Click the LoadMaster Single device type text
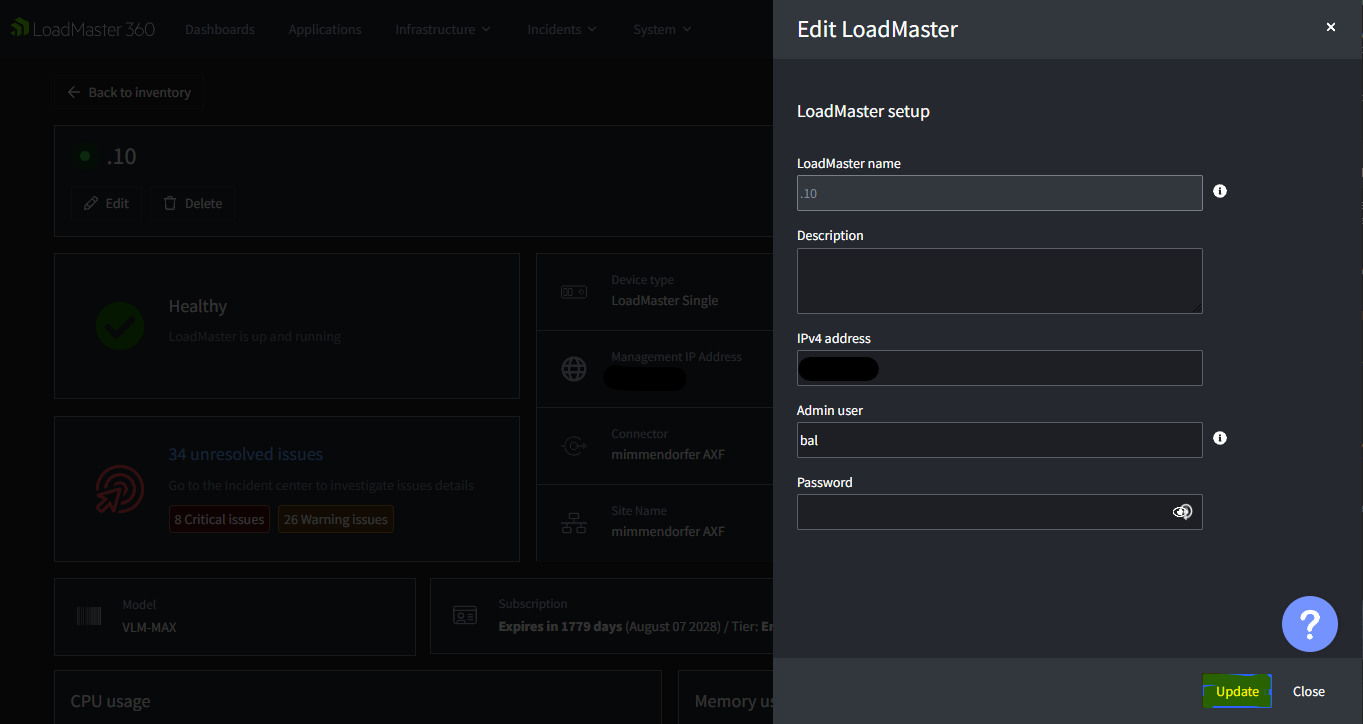The width and height of the screenshot is (1363, 724). (x=665, y=300)
